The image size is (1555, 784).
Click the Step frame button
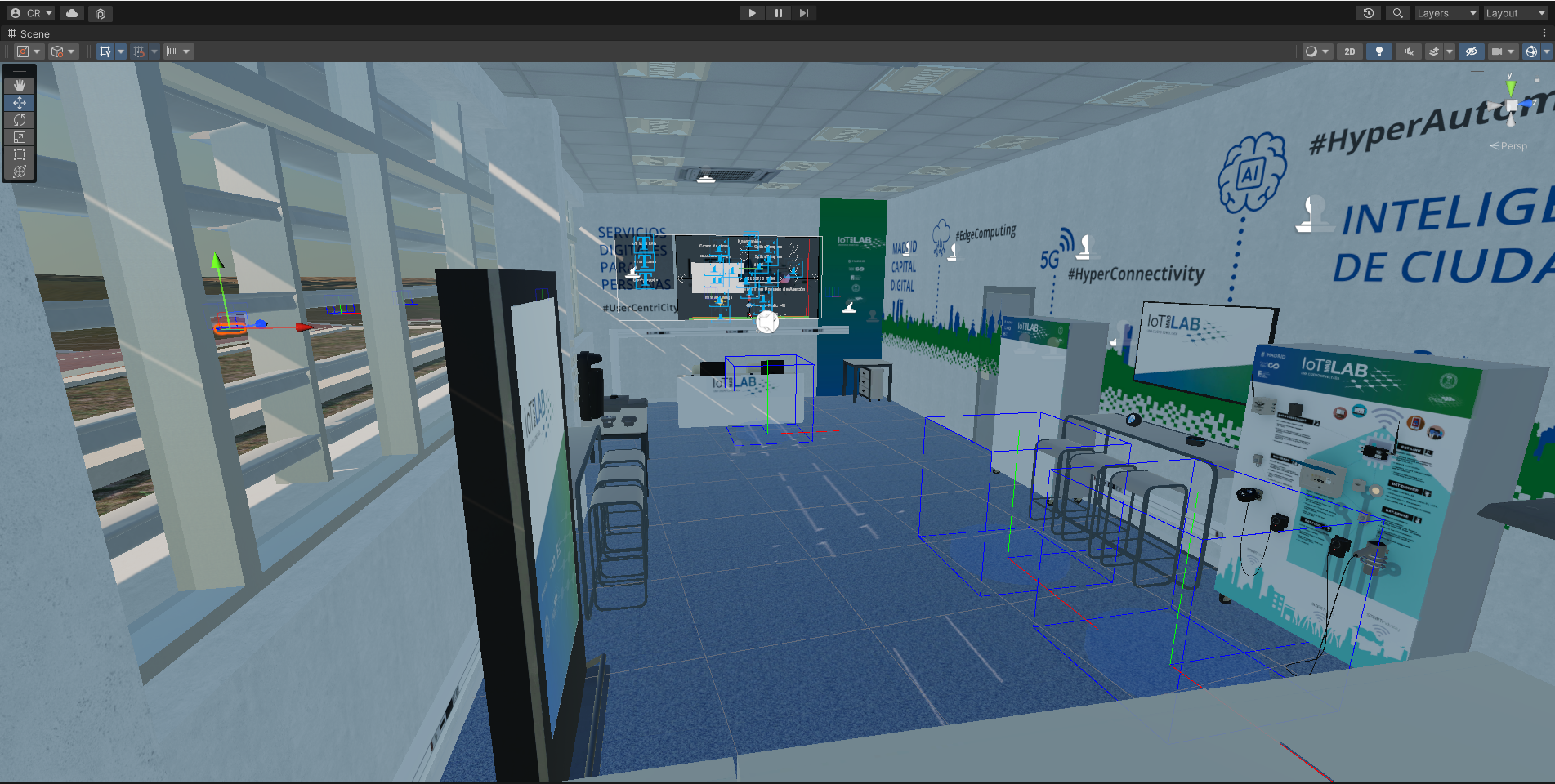[804, 13]
